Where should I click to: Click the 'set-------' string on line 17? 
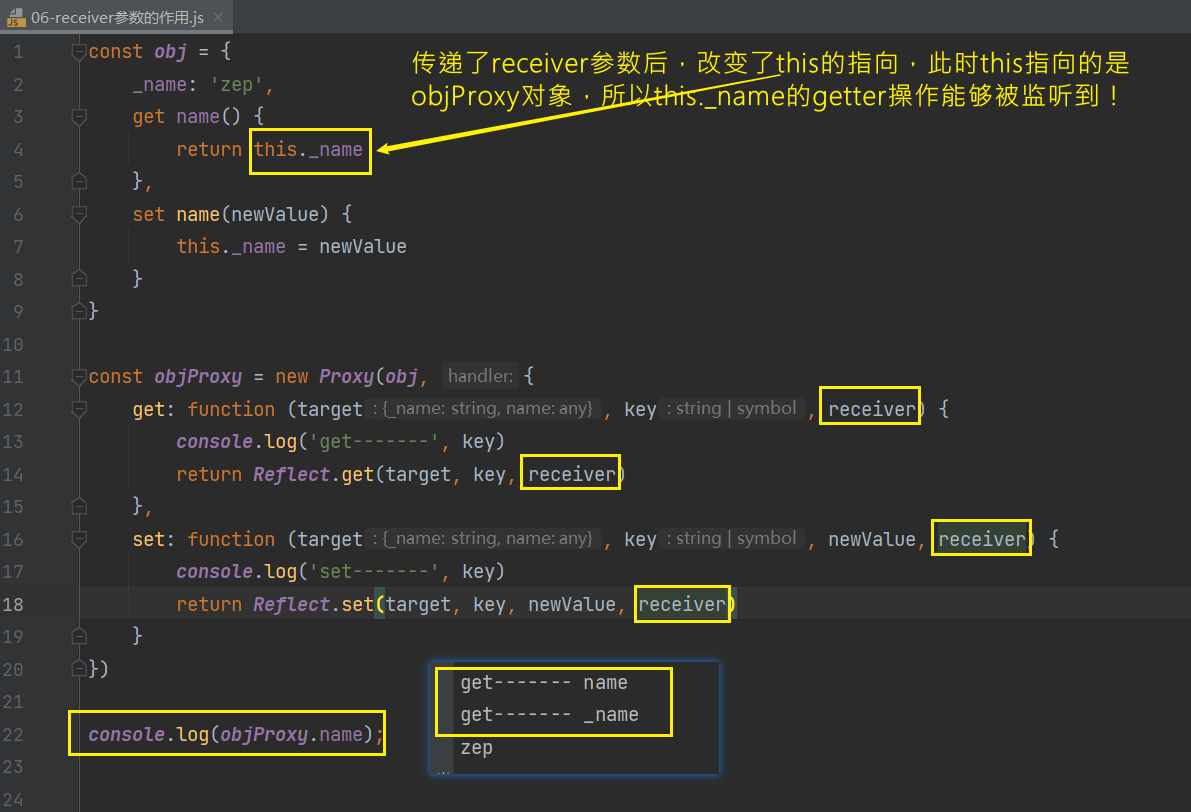tap(374, 571)
